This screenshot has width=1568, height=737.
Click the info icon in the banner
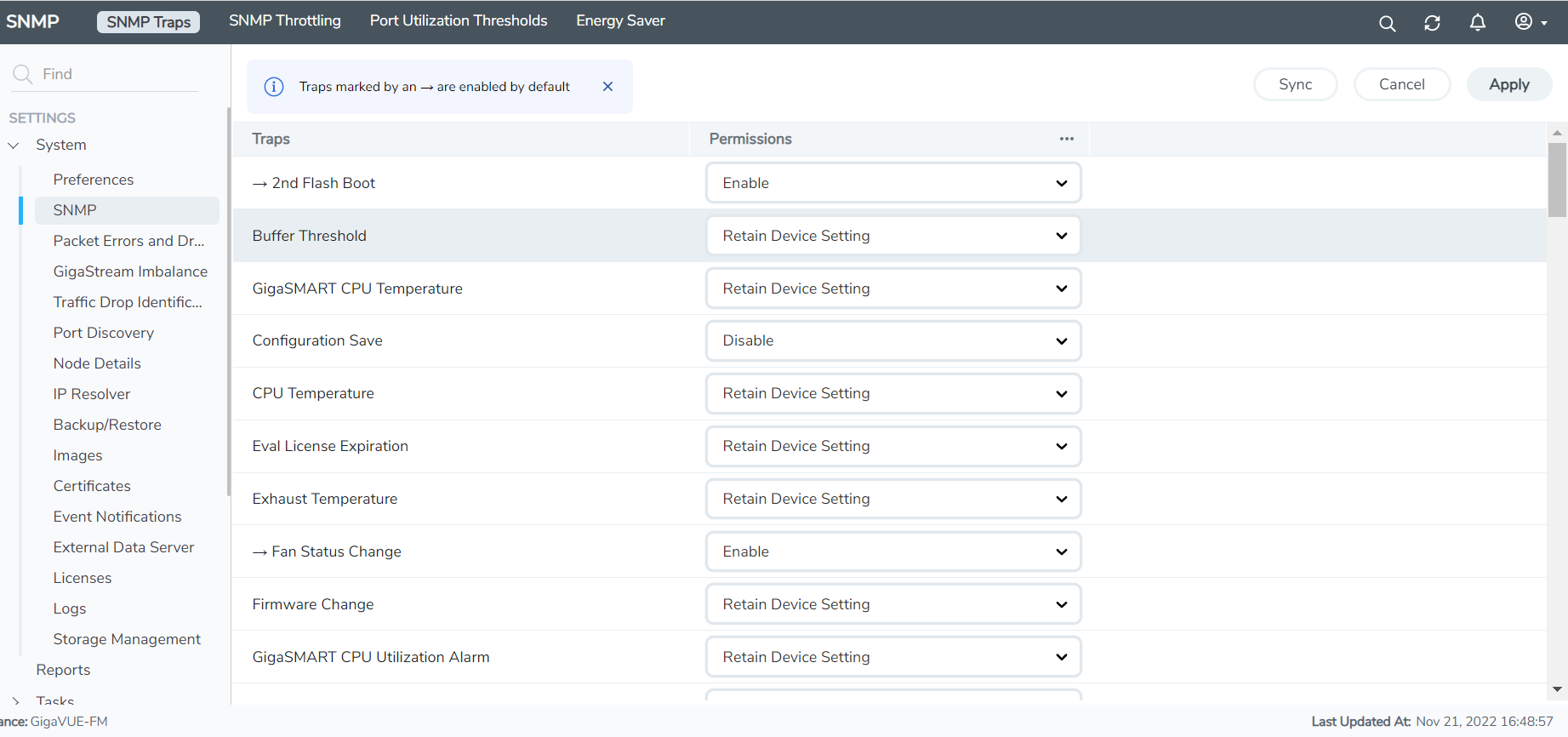(274, 87)
